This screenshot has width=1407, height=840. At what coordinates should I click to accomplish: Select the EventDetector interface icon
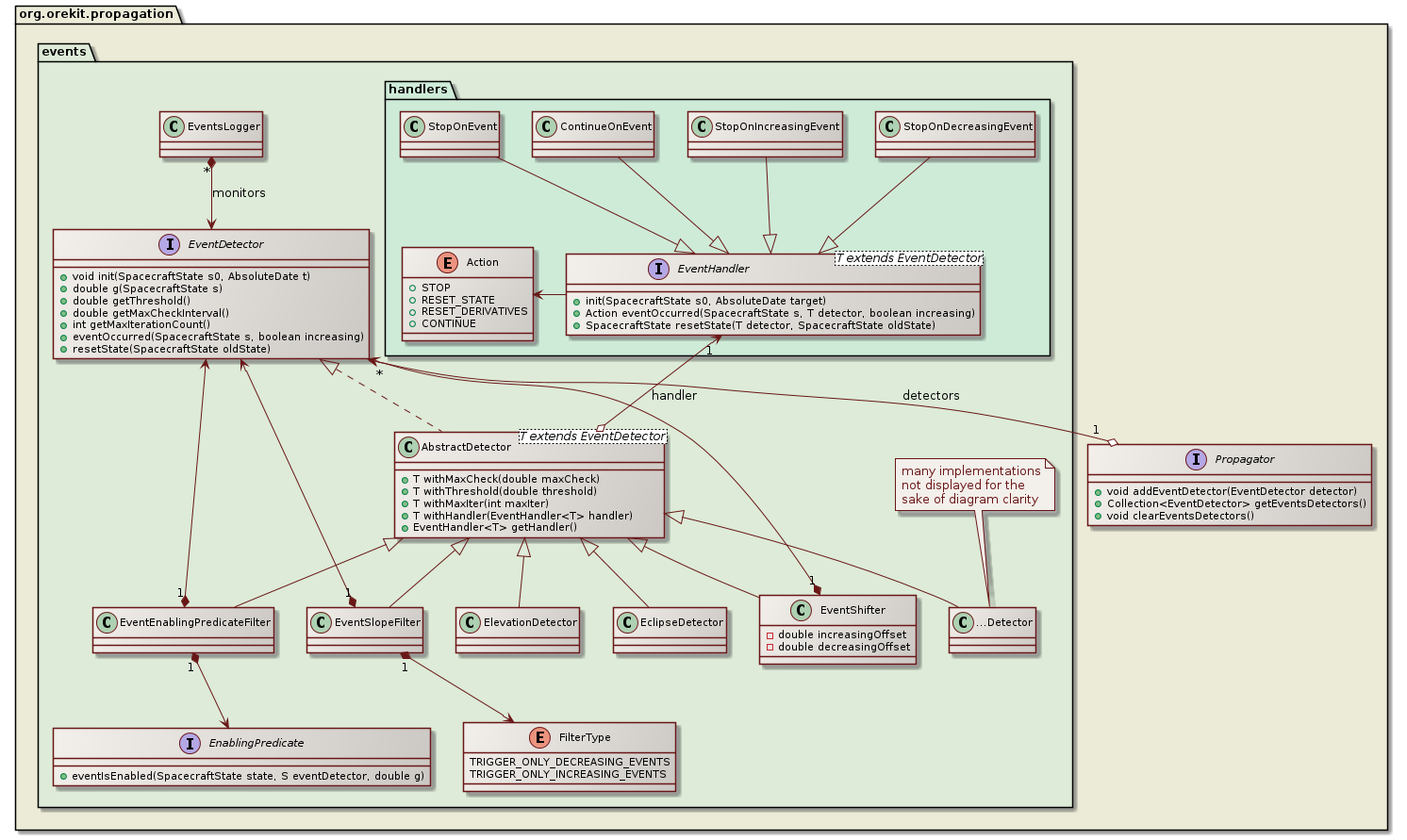[170, 243]
